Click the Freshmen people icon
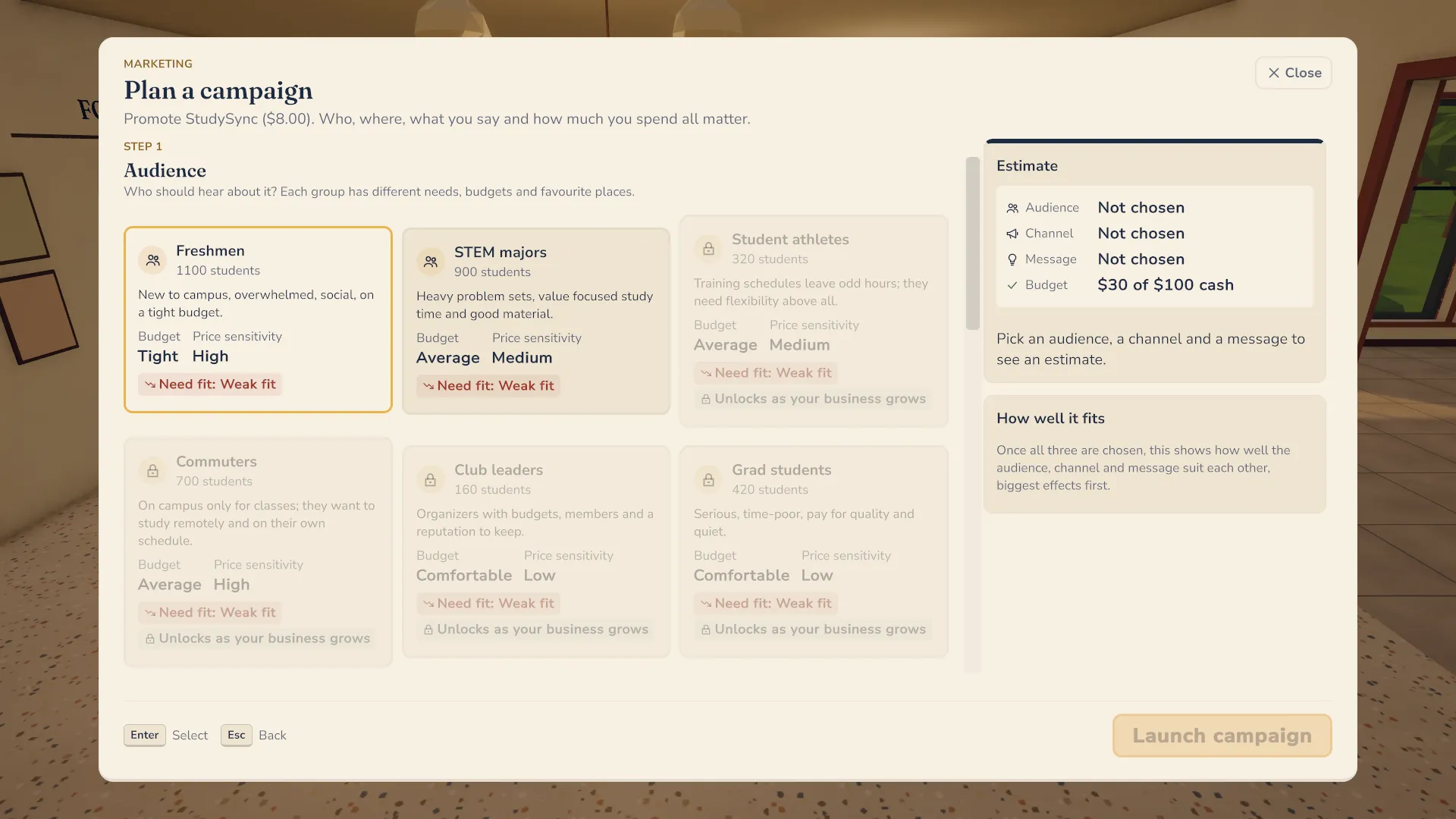The width and height of the screenshot is (1456, 819). [153, 260]
